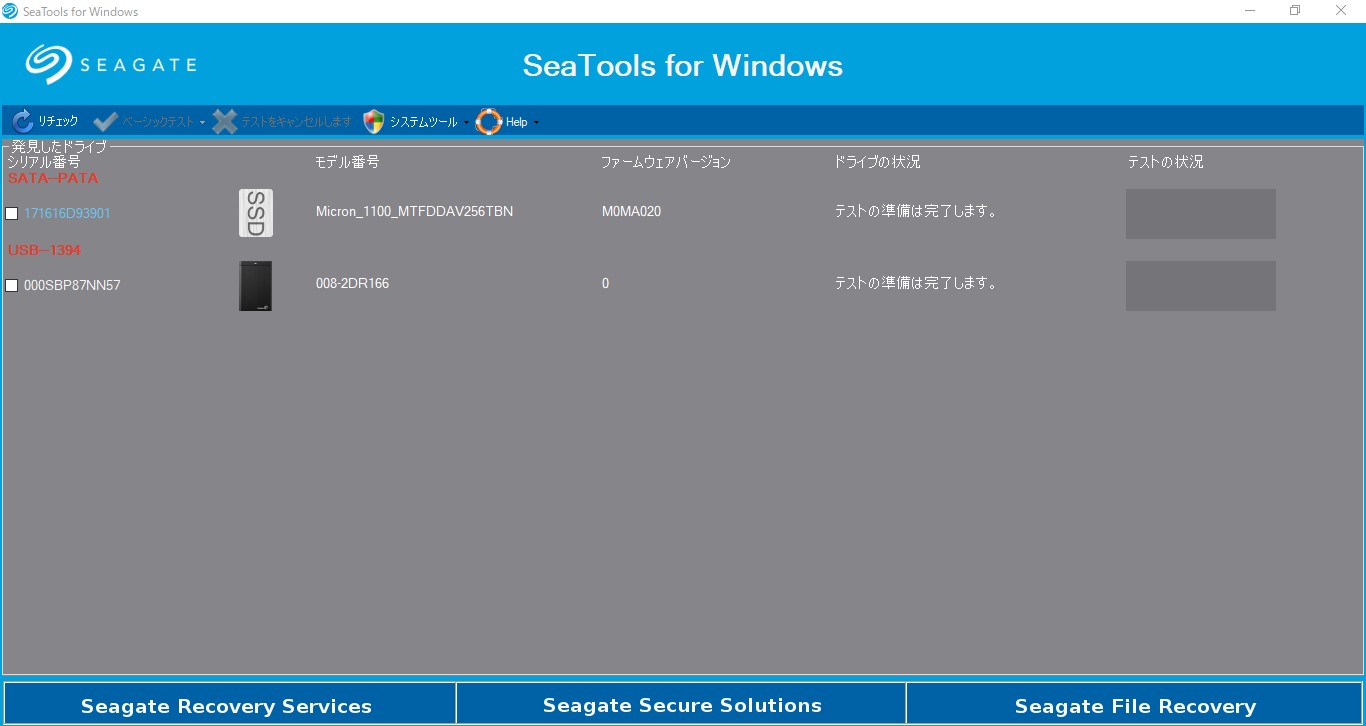1366x726 pixels.
Task: Click the Seagate logo in header
Action: point(111,65)
